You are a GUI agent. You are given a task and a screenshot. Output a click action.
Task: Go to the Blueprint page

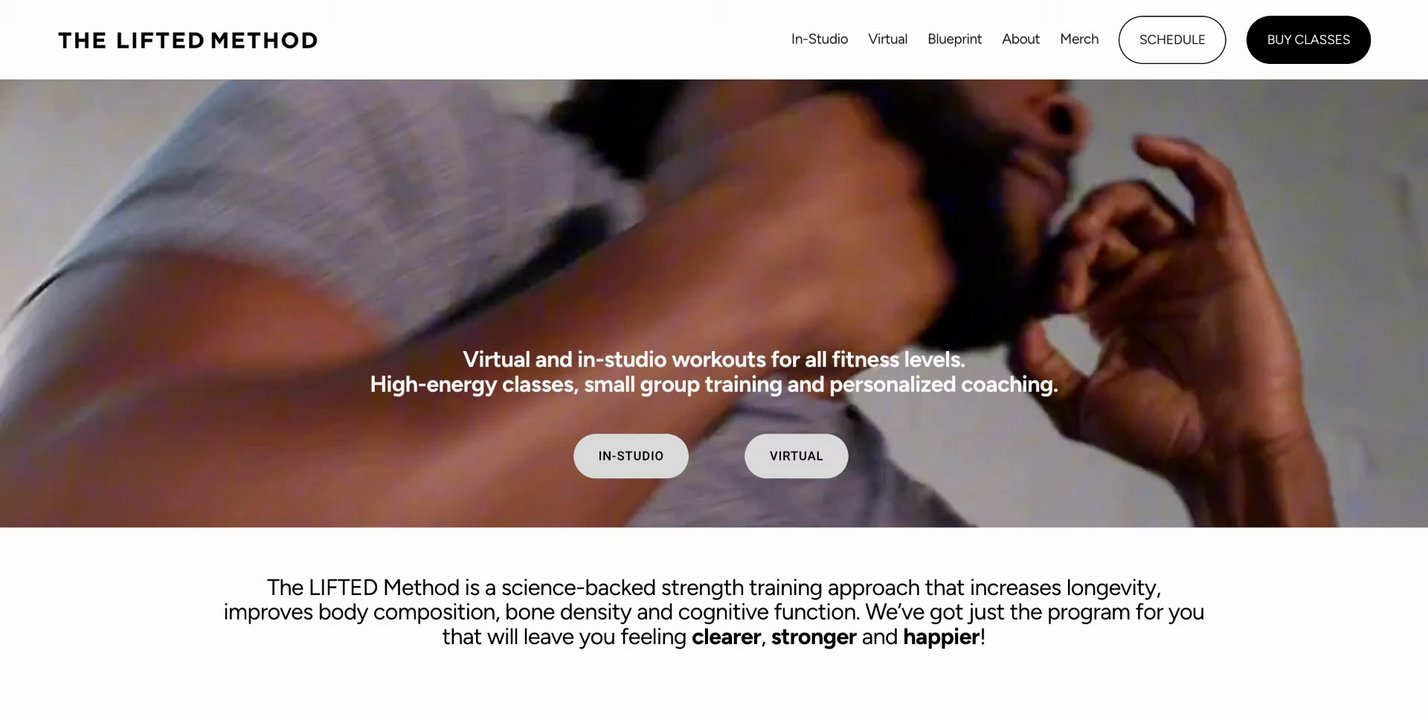click(x=954, y=39)
